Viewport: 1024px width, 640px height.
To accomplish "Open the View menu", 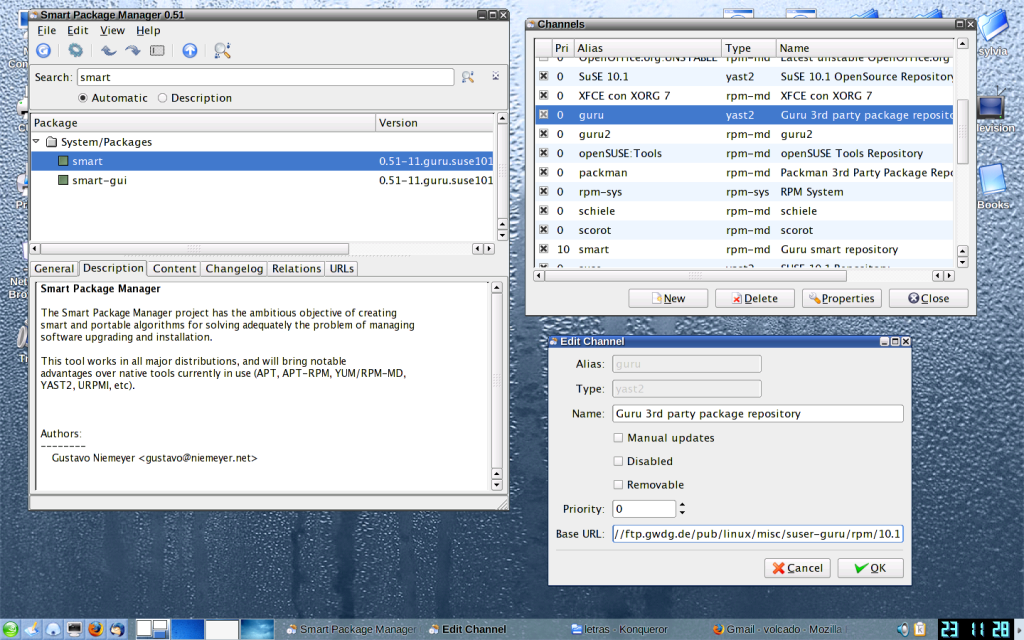I will 112,31.
